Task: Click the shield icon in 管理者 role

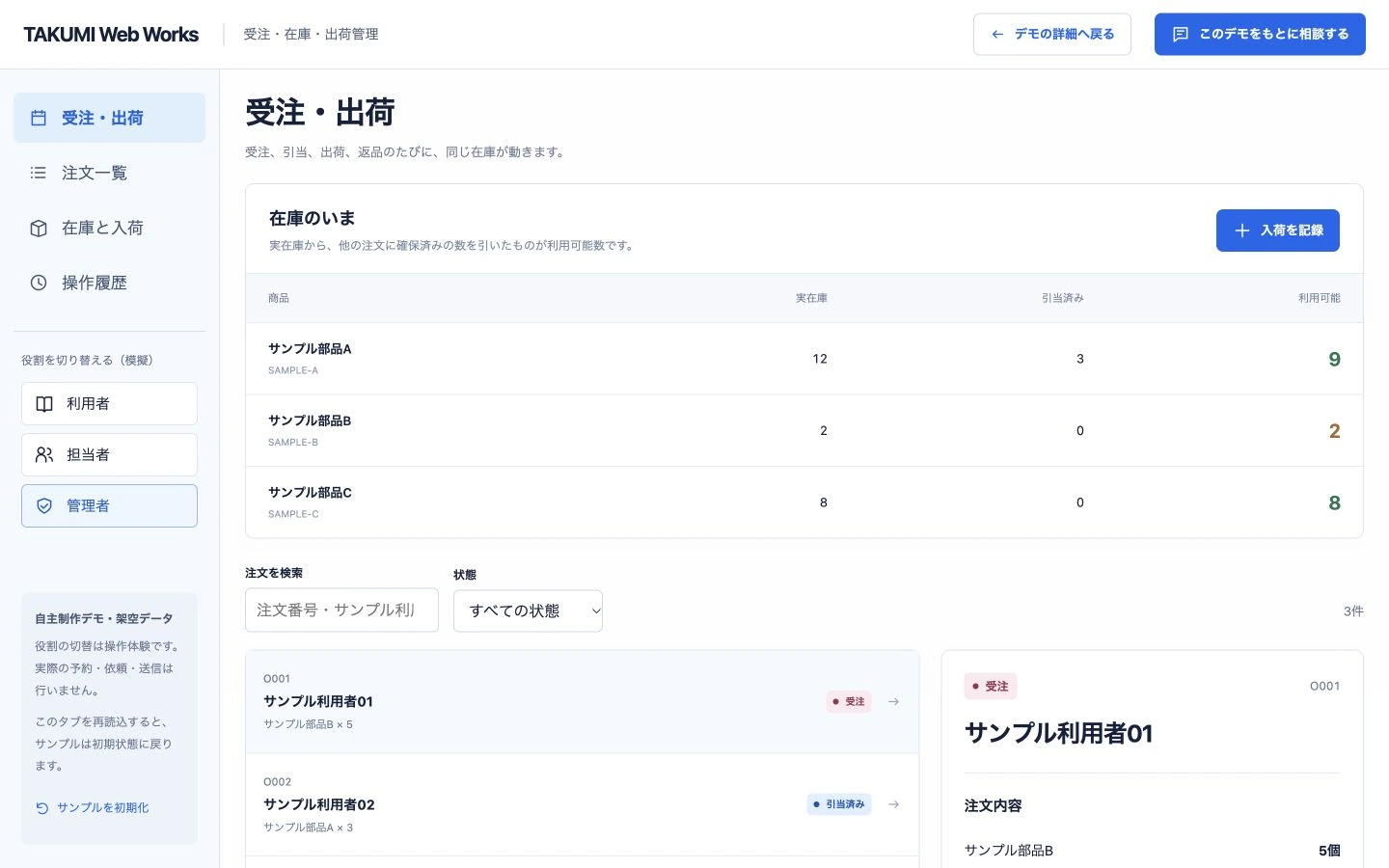Action: 44,505
